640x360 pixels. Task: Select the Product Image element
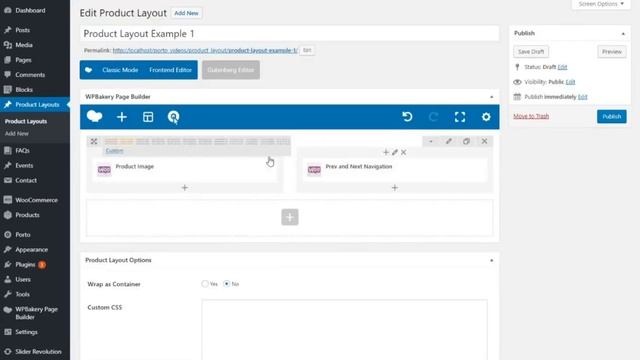click(x=185, y=169)
